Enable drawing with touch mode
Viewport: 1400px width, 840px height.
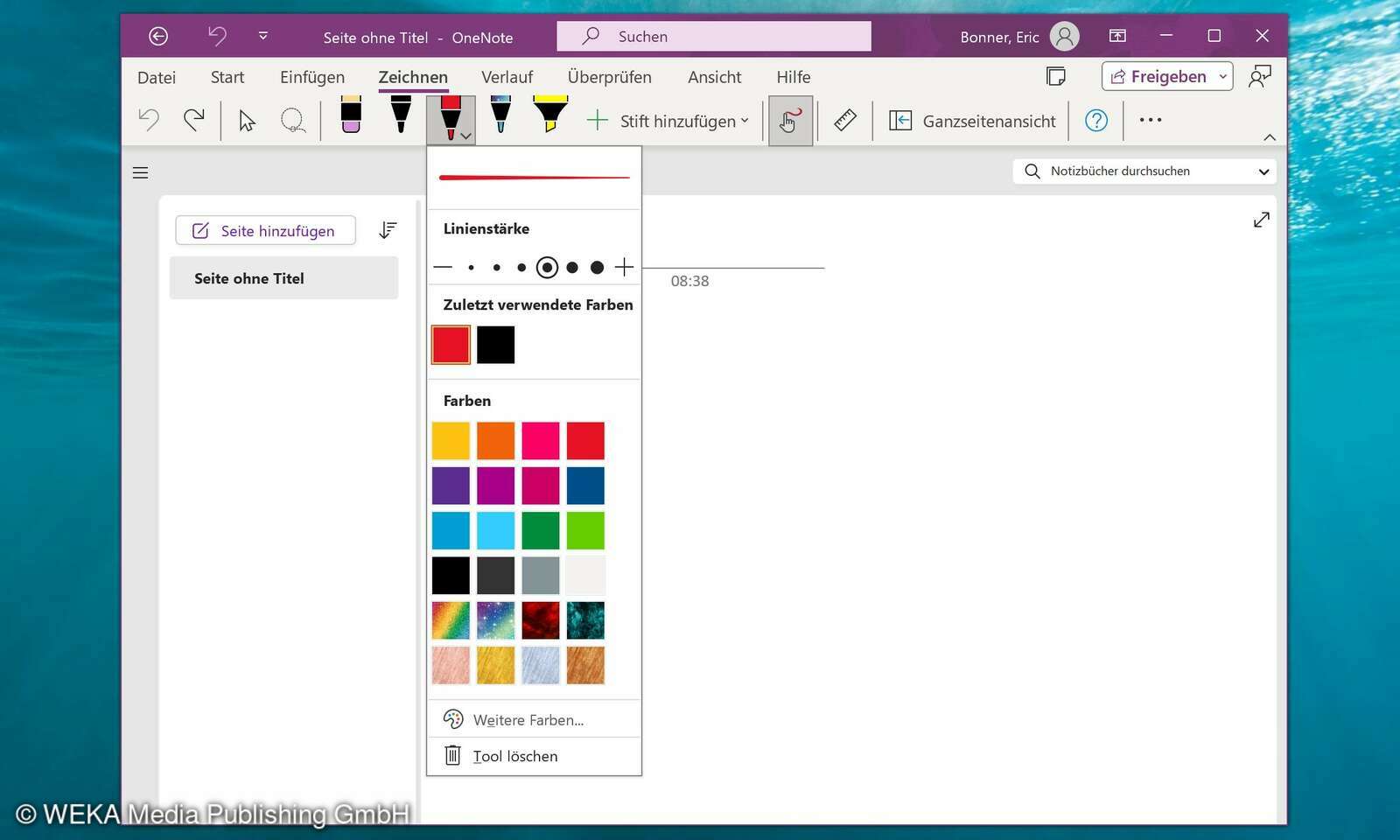[790, 120]
